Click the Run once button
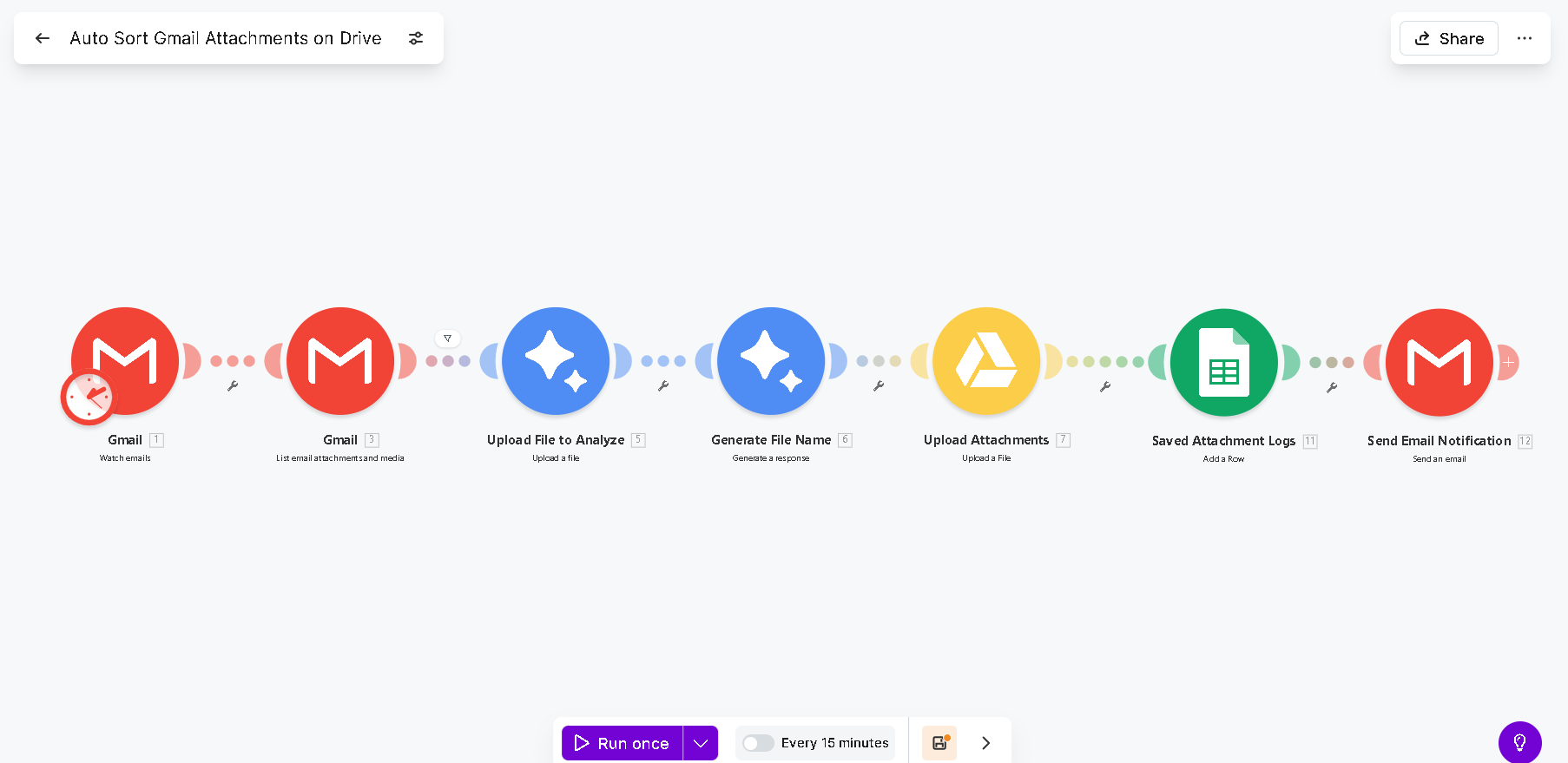 623,743
